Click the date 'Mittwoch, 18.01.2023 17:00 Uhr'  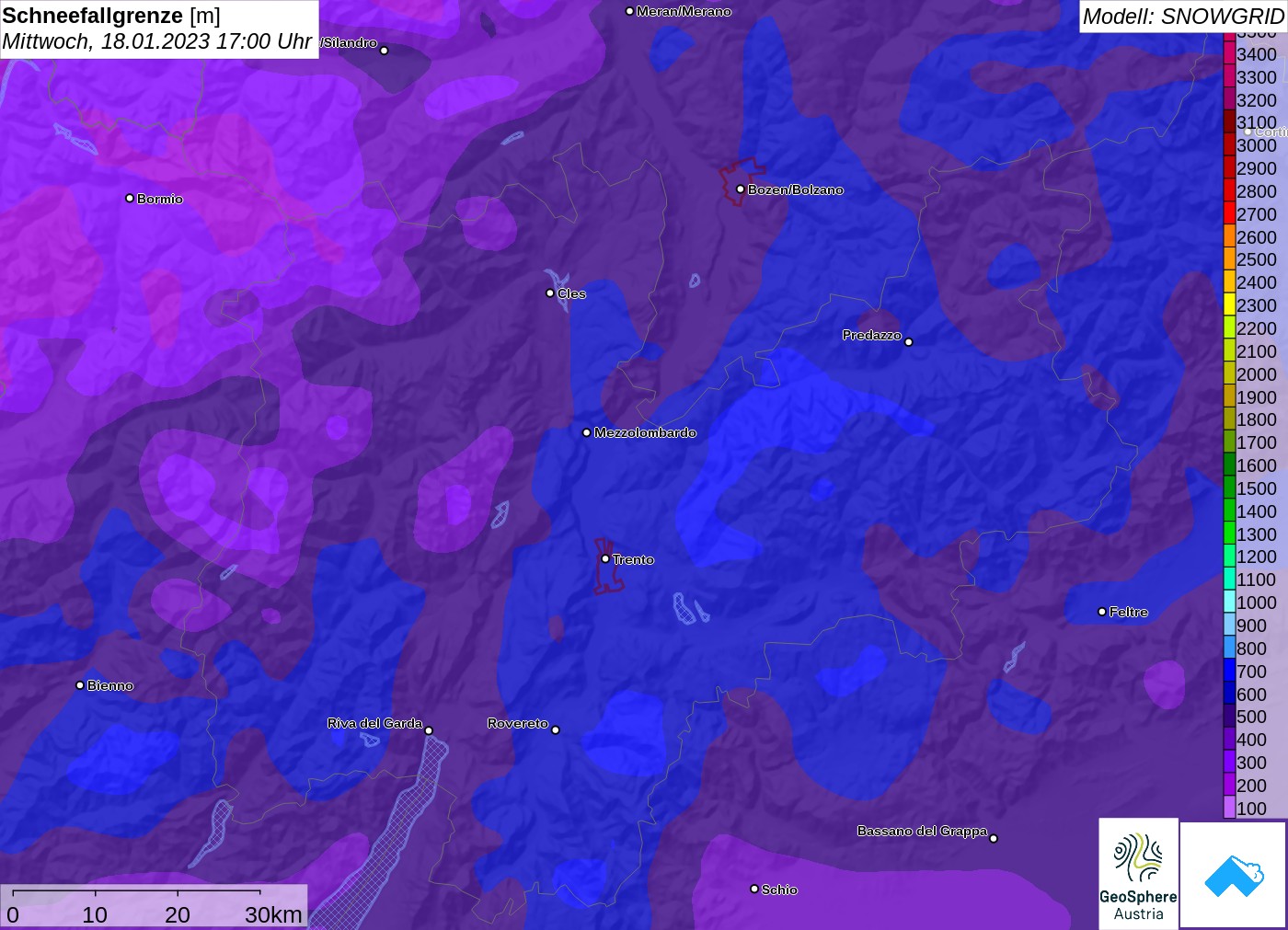pos(157,41)
